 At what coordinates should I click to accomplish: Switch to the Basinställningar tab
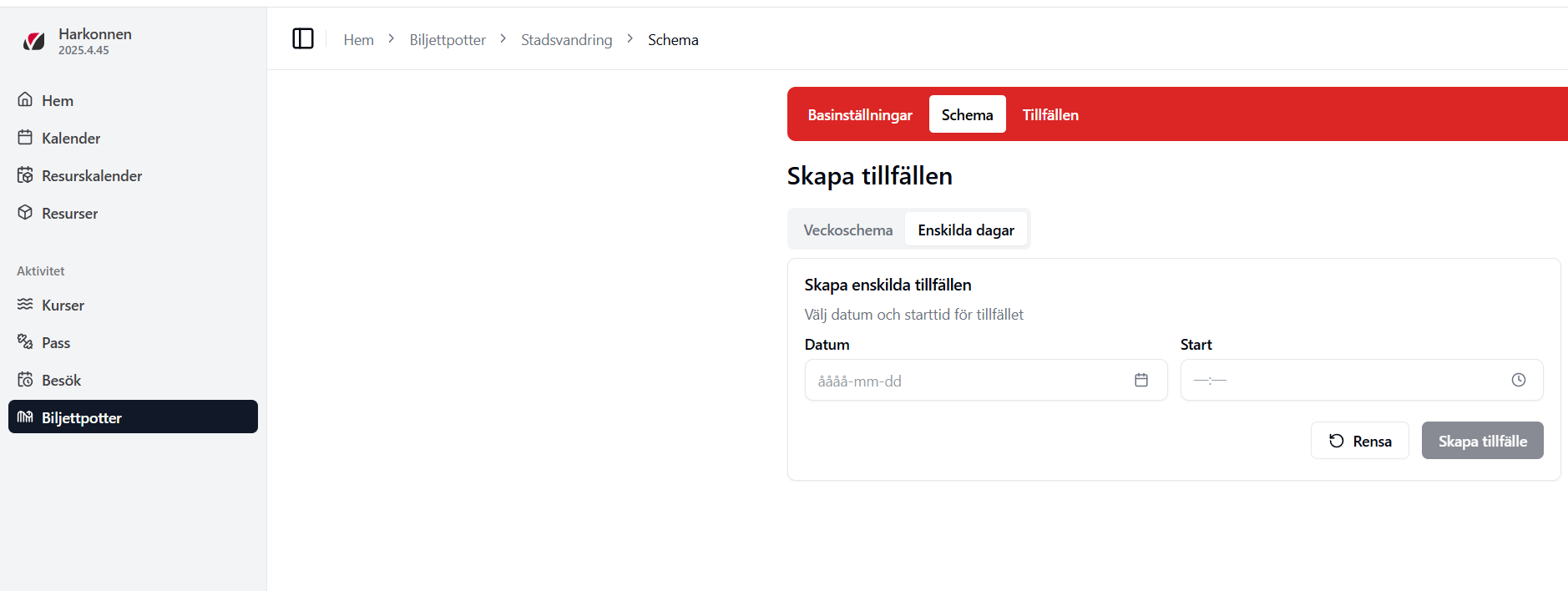859,115
